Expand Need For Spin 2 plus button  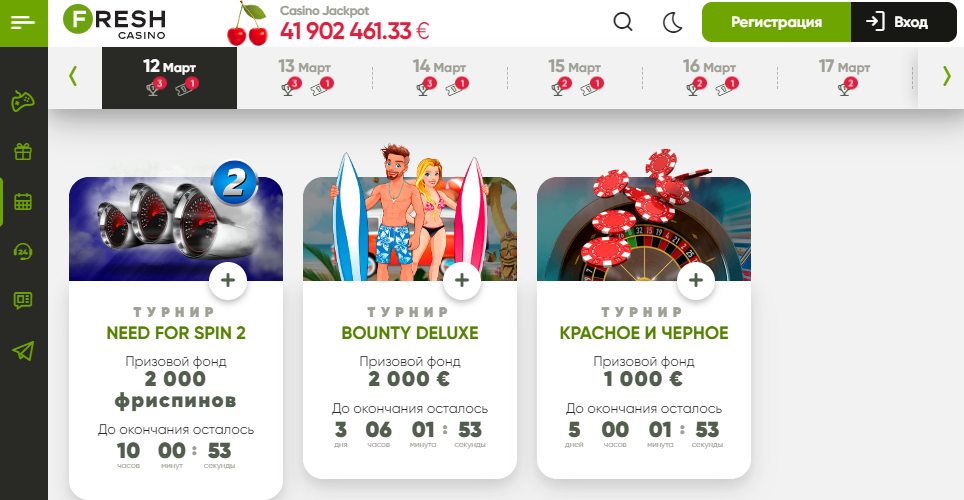(228, 280)
